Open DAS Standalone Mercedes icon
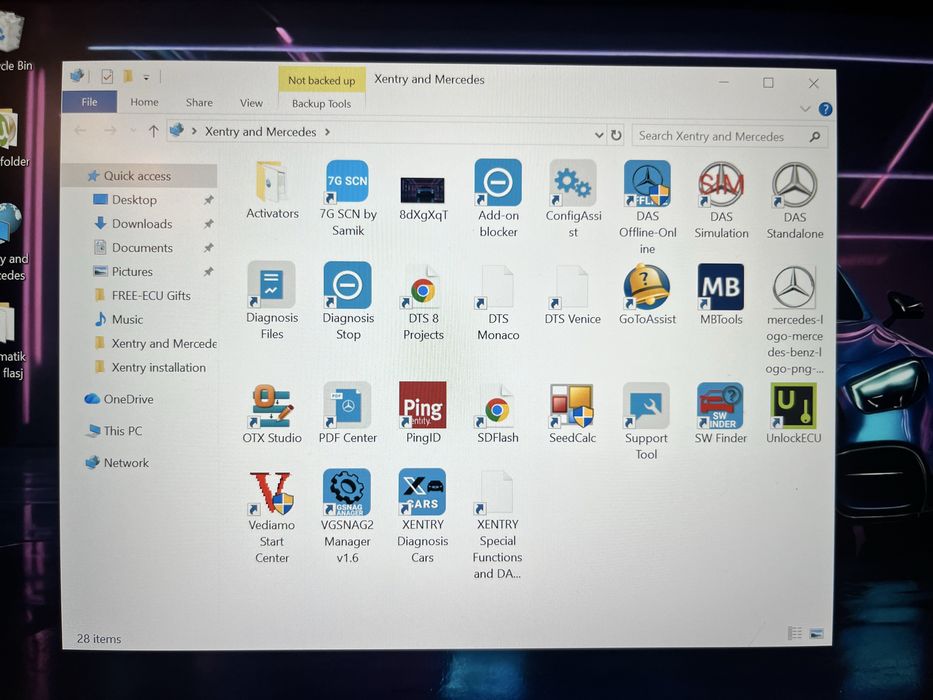 coord(795,201)
